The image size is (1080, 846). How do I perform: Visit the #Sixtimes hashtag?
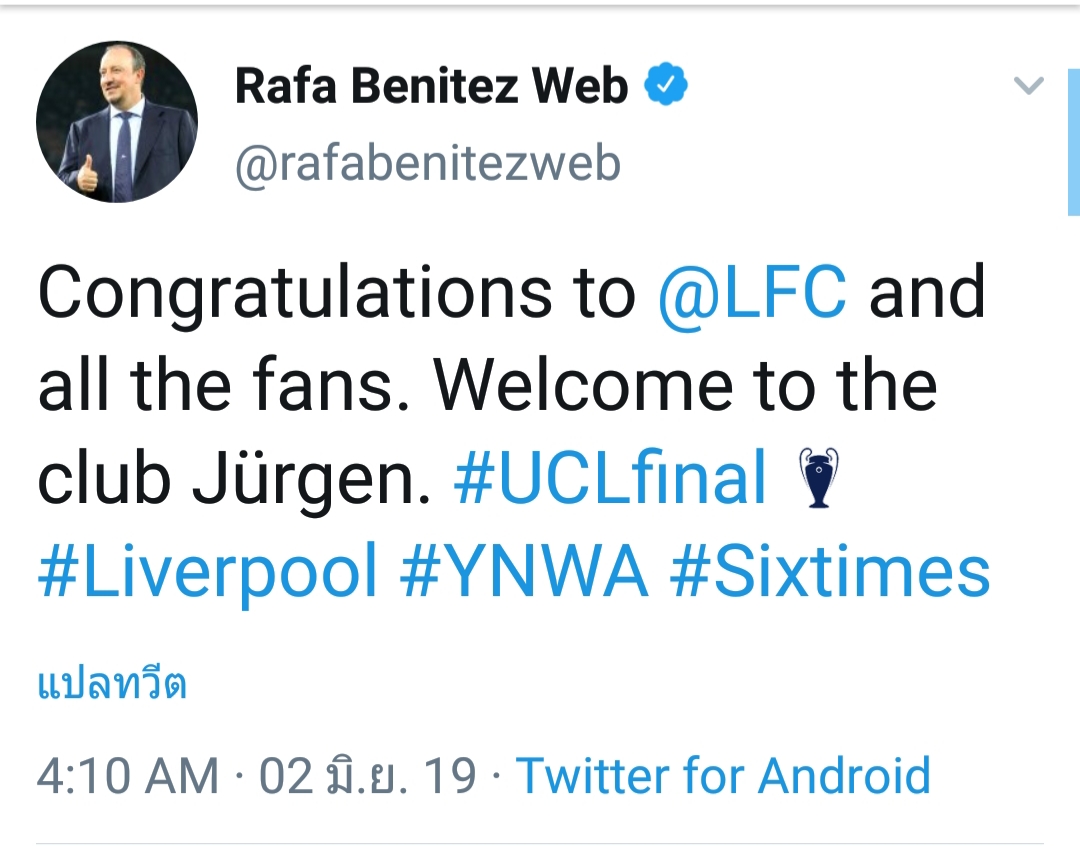tap(830, 573)
